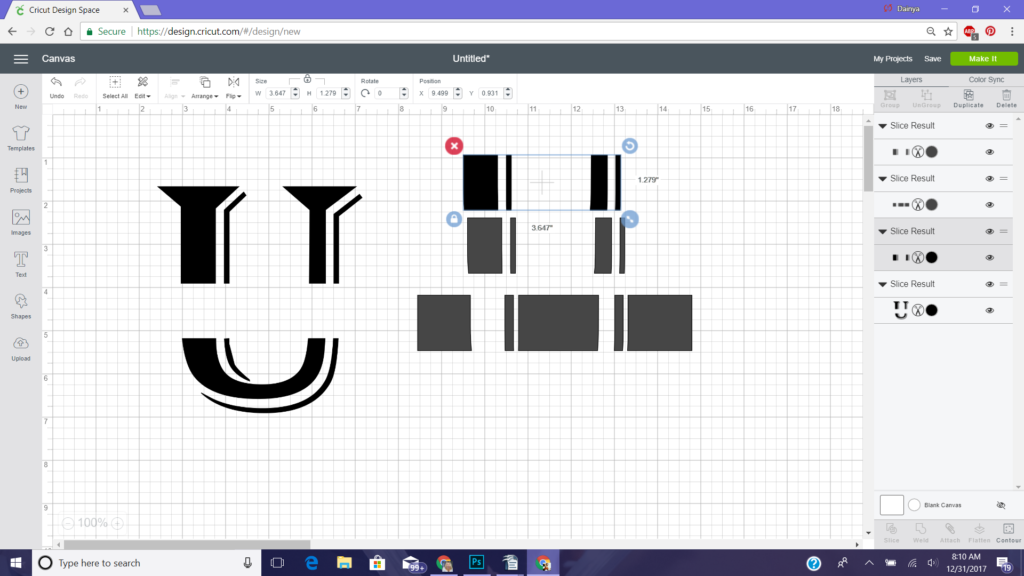
Task: Click the green Make It button
Action: point(982,59)
